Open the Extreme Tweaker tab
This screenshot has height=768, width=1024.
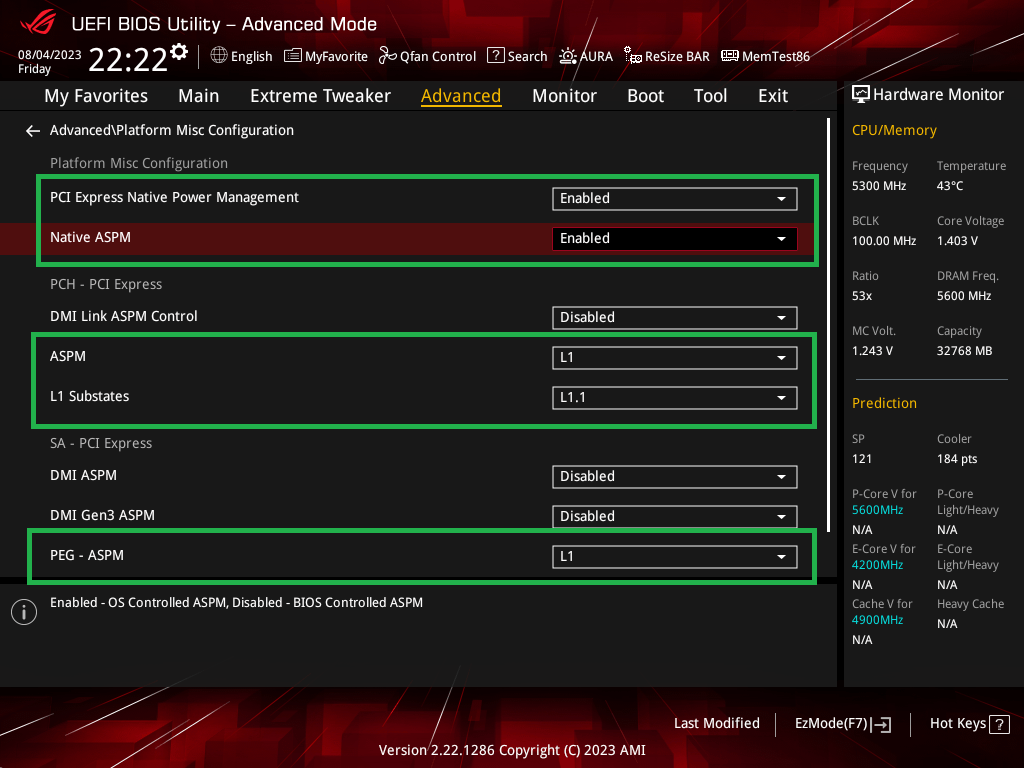coord(320,96)
